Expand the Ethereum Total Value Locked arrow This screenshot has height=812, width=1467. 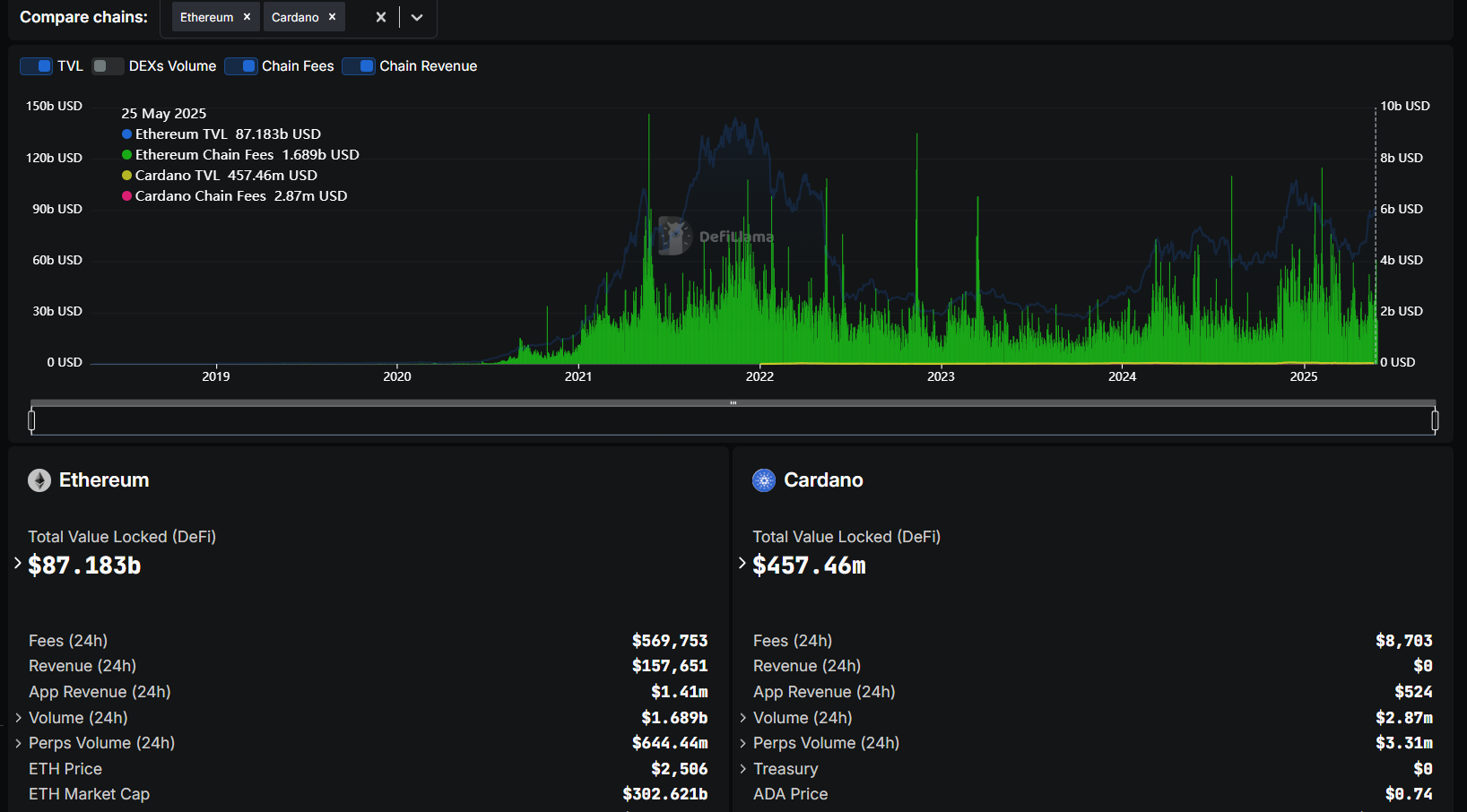pyautogui.click(x=17, y=563)
